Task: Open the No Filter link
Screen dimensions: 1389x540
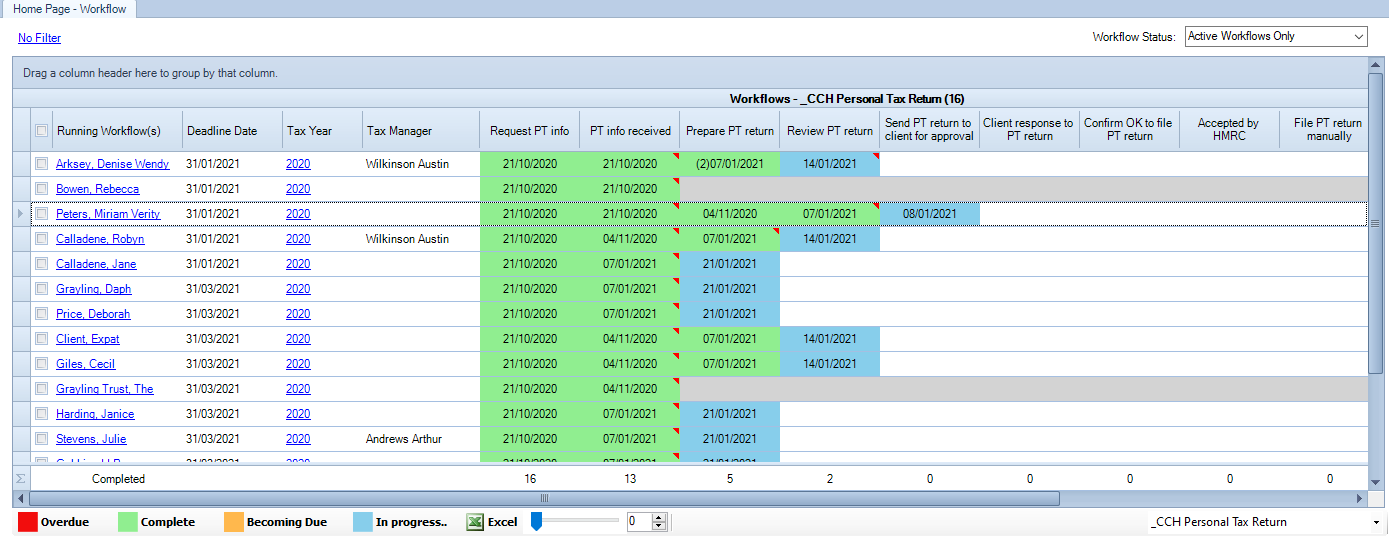Action: pyautogui.click(x=39, y=38)
